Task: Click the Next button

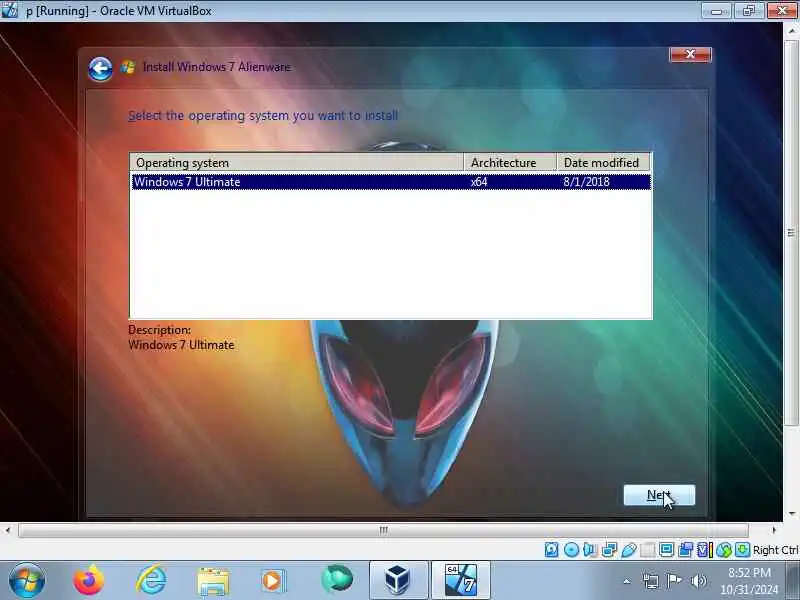Action: 659,495
